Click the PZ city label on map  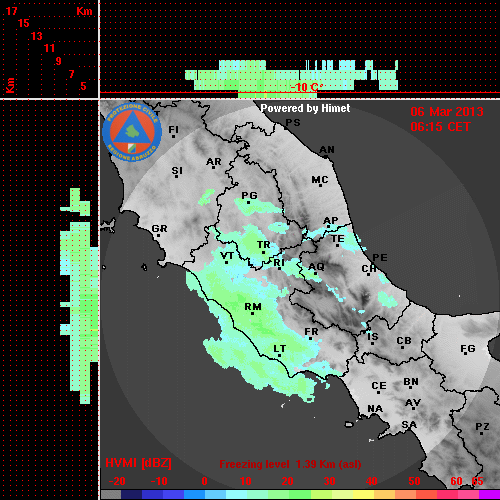482,426
